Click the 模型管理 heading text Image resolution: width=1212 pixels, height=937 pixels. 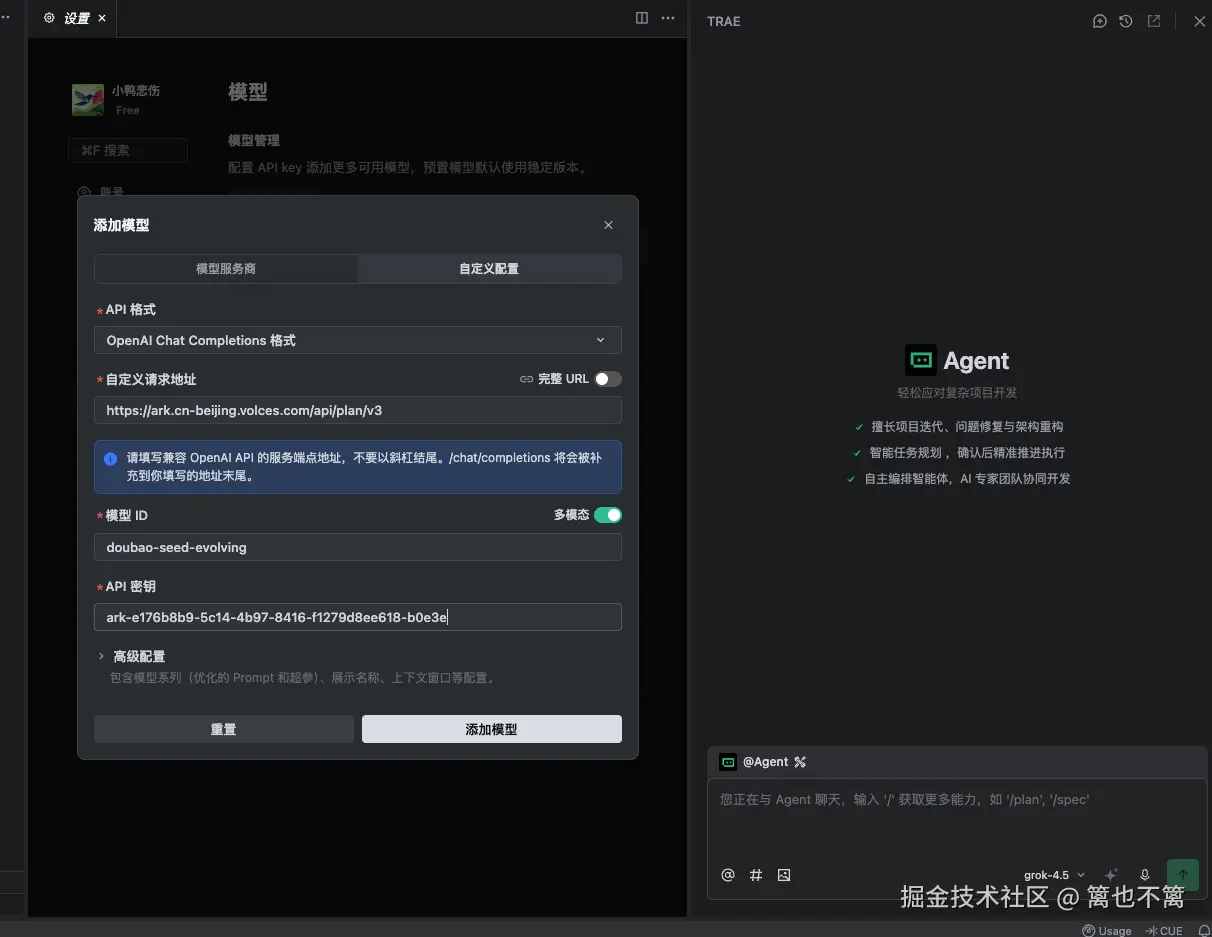tap(254, 141)
